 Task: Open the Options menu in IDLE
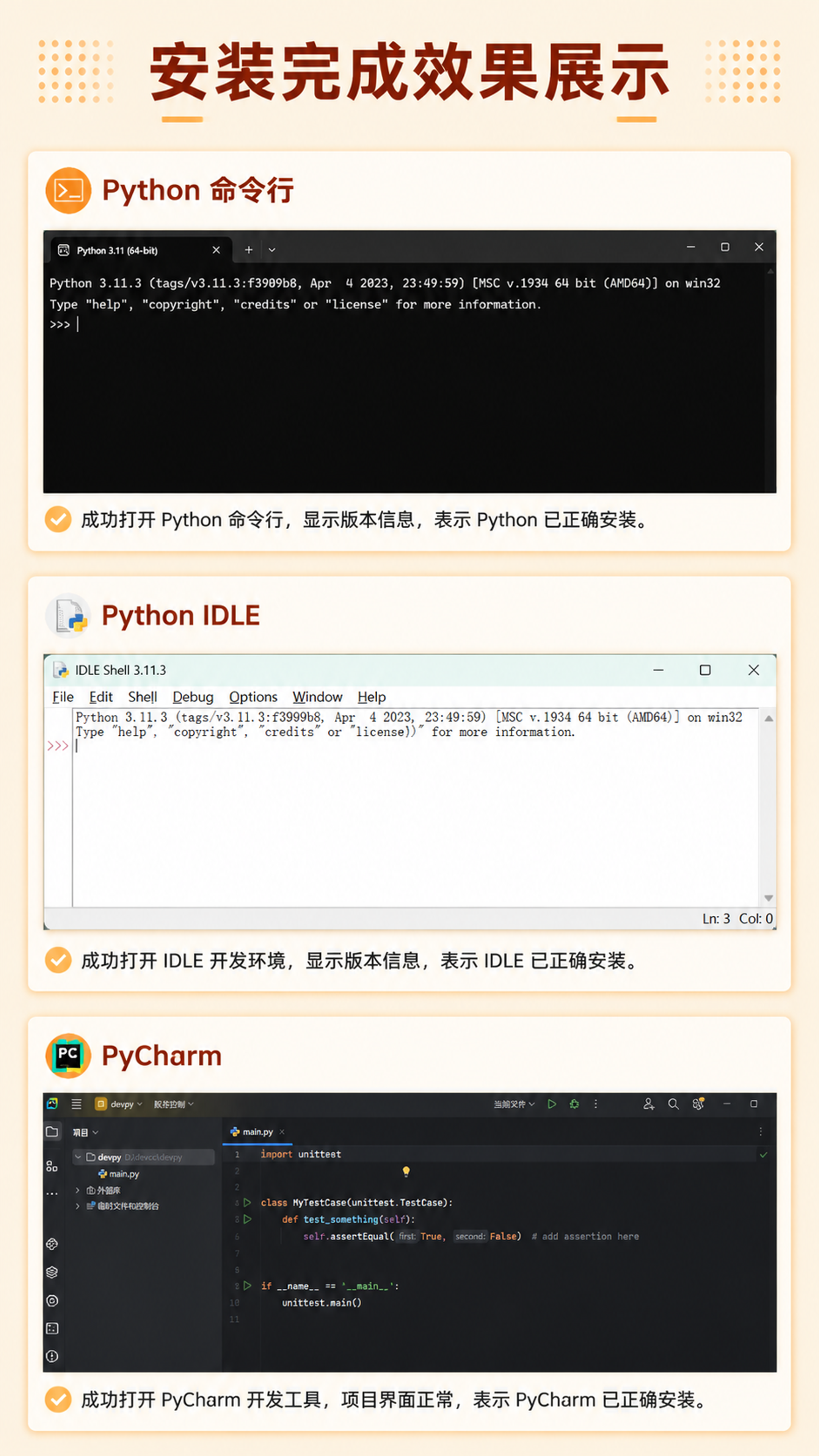(253, 698)
